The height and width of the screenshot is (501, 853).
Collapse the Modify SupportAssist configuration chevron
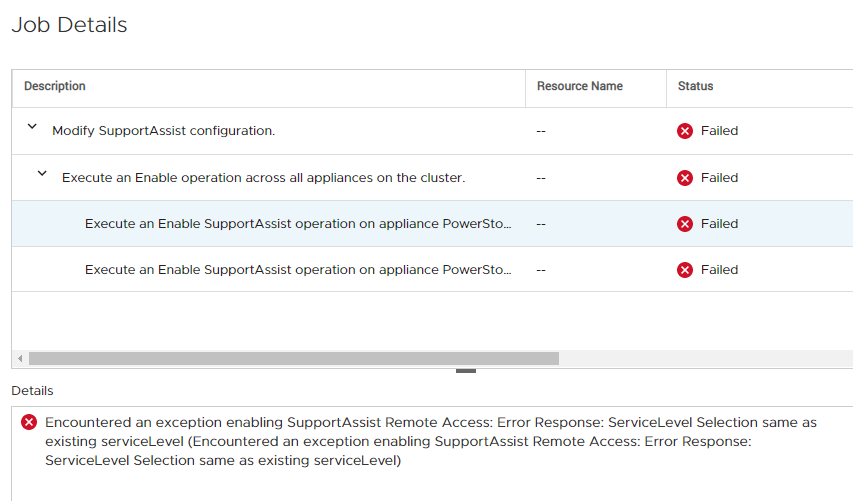click(x=32, y=128)
